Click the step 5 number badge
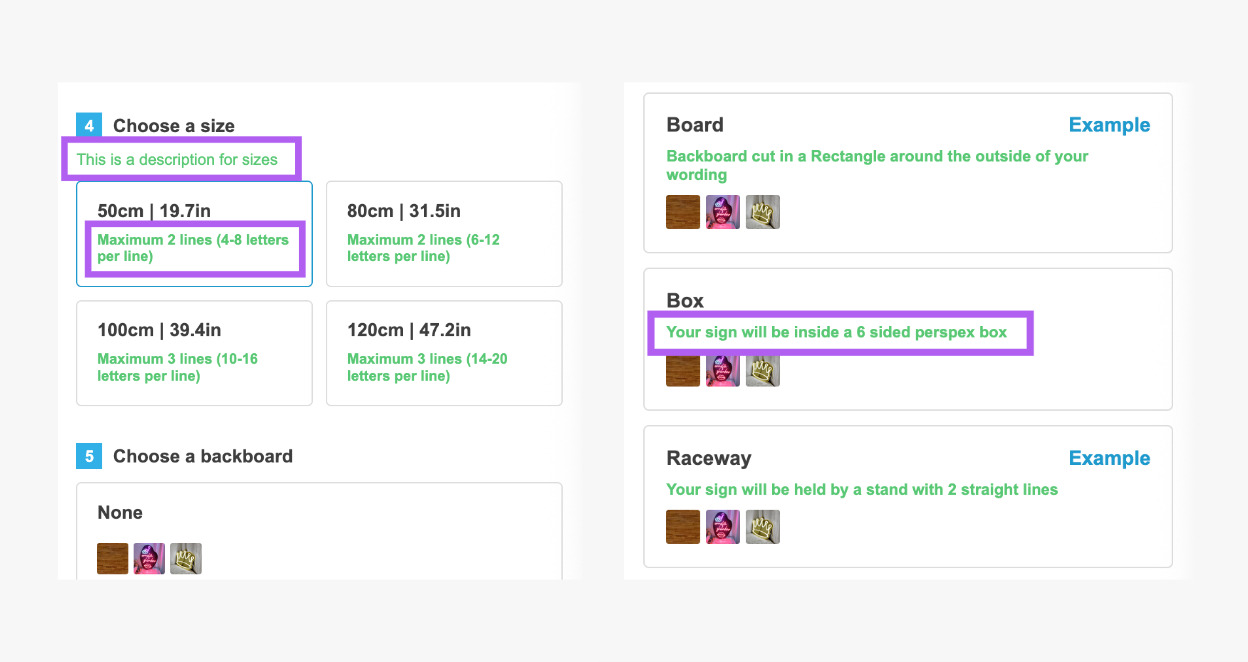 point(89,456)
